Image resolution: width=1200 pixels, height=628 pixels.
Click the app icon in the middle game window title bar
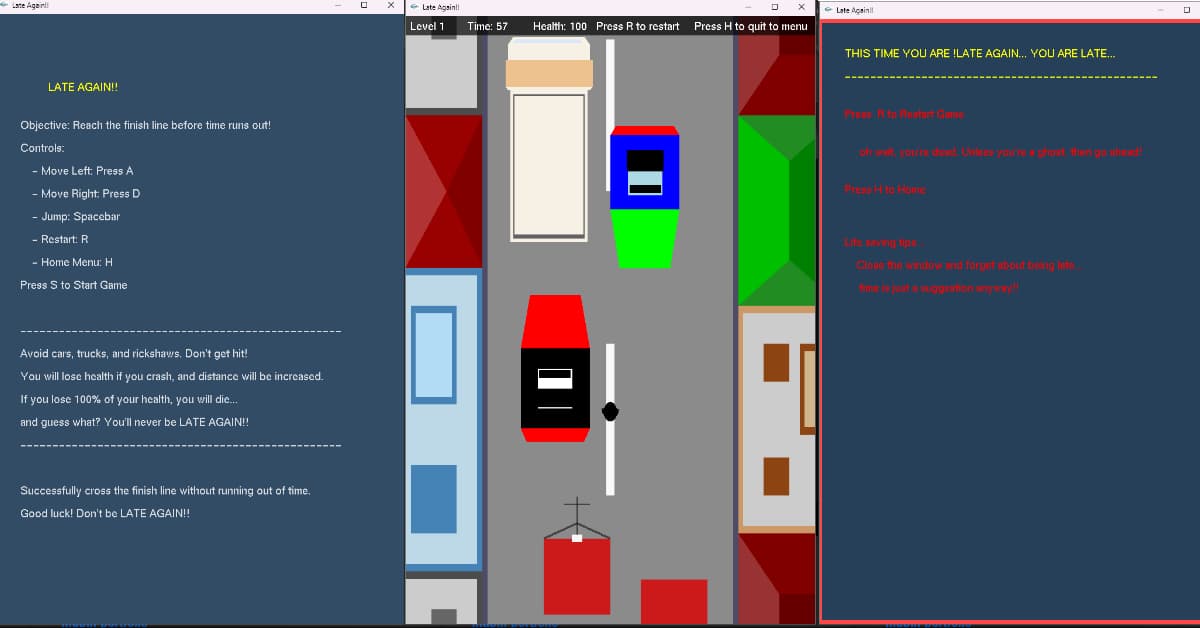point(413,7)
